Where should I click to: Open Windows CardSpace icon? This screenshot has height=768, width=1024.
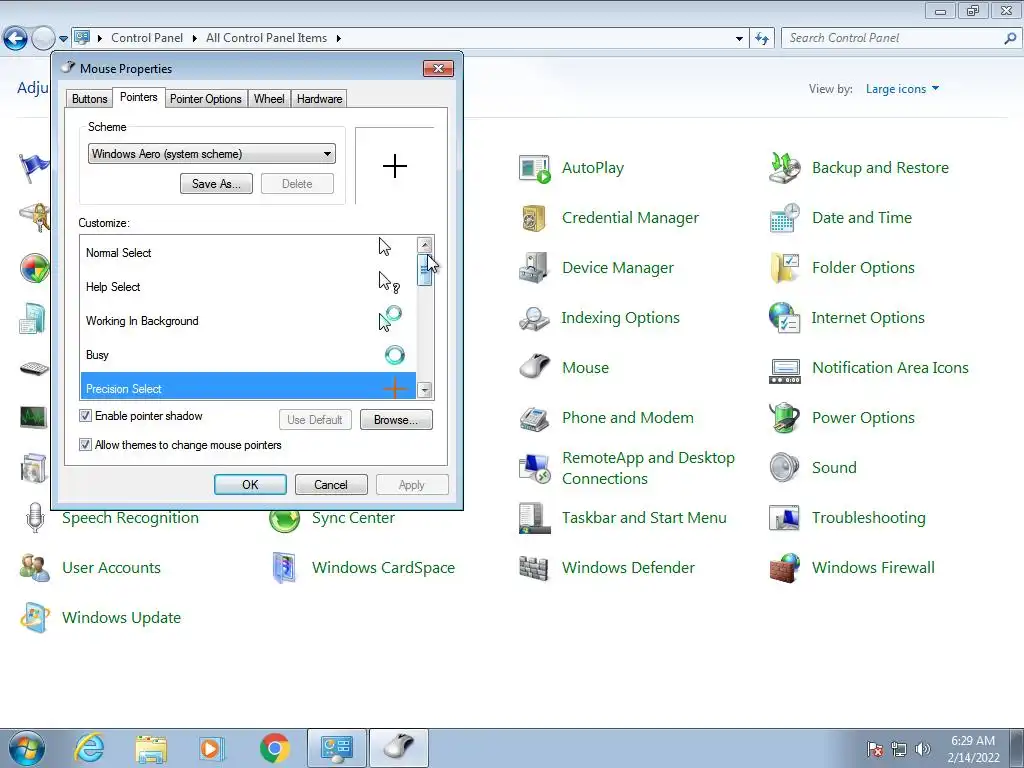point(285,568)
